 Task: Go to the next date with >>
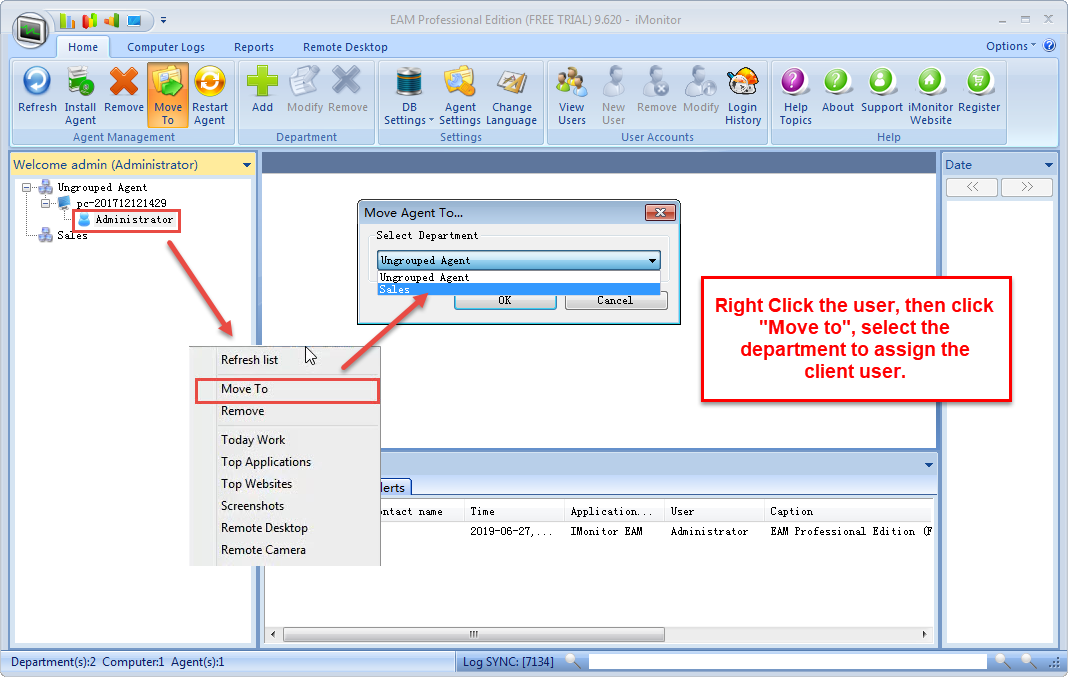pyautogui.click(x=1026, y=187)
